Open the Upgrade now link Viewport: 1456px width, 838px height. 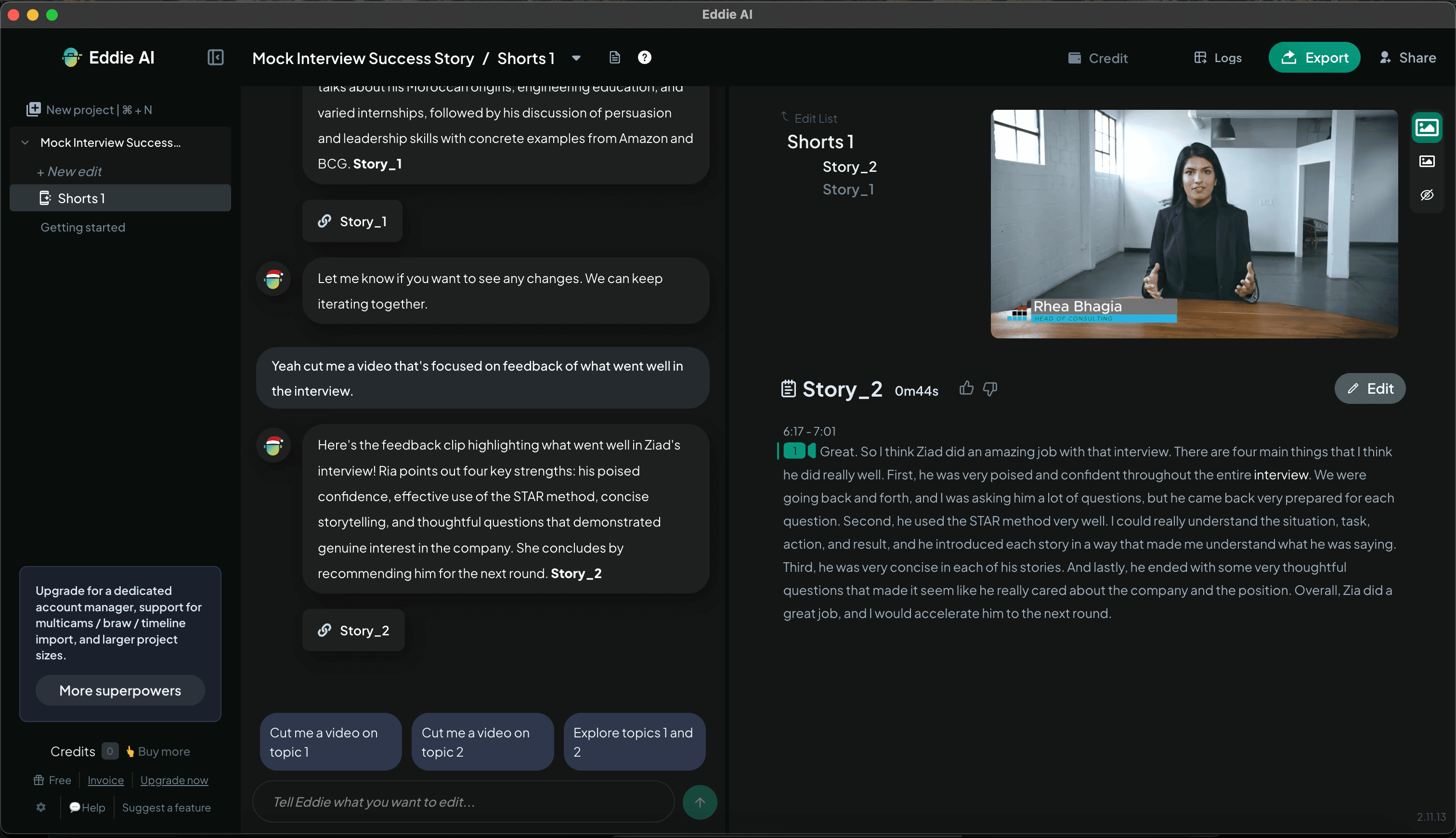(x=174, y=780)
